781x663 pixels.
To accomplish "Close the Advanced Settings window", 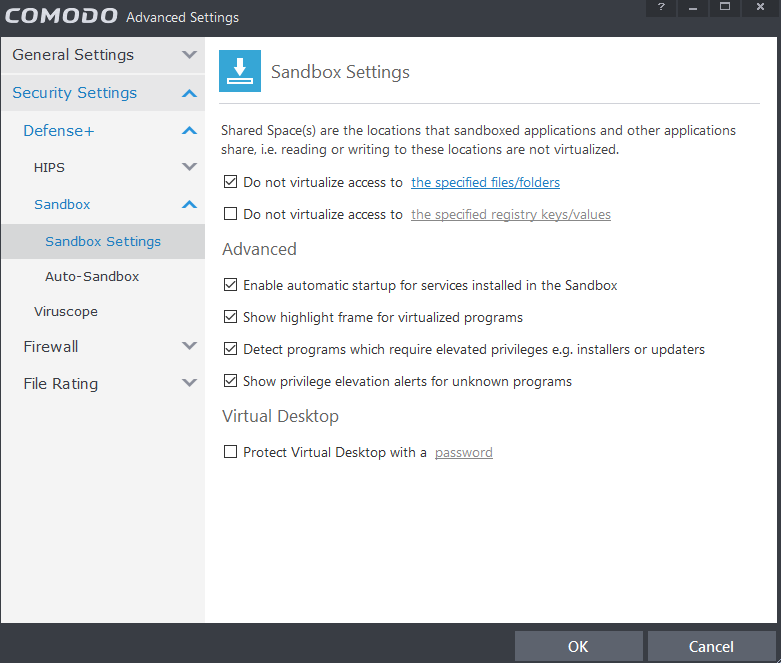I will [758, 8].
